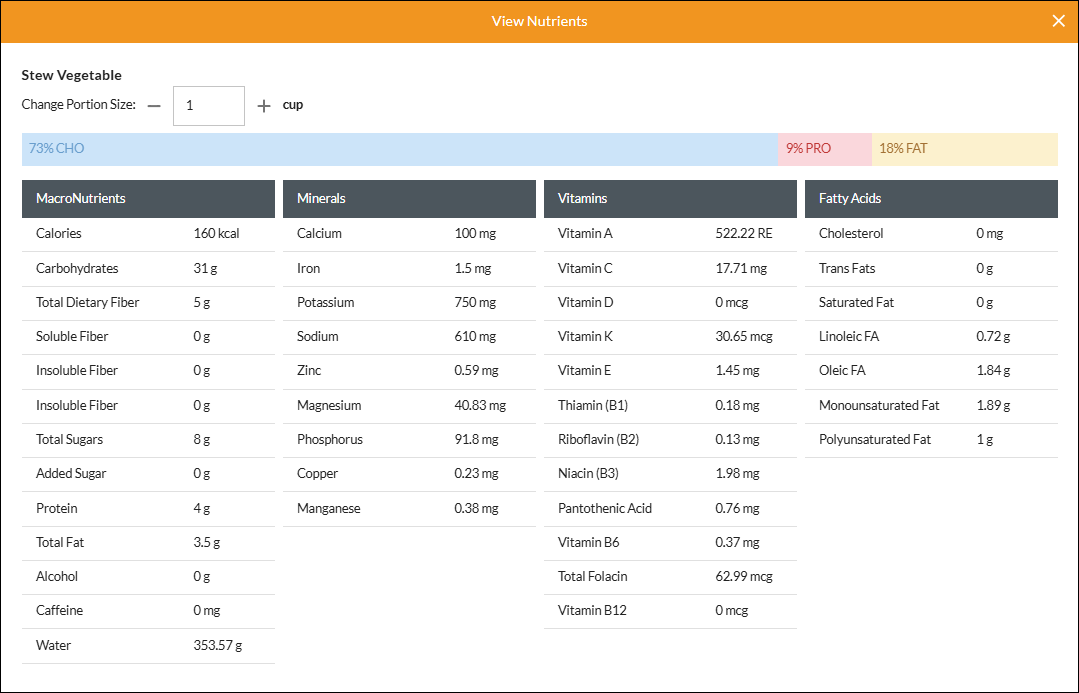
Task: Click the Vitamins column header
Action: [670, 199]
